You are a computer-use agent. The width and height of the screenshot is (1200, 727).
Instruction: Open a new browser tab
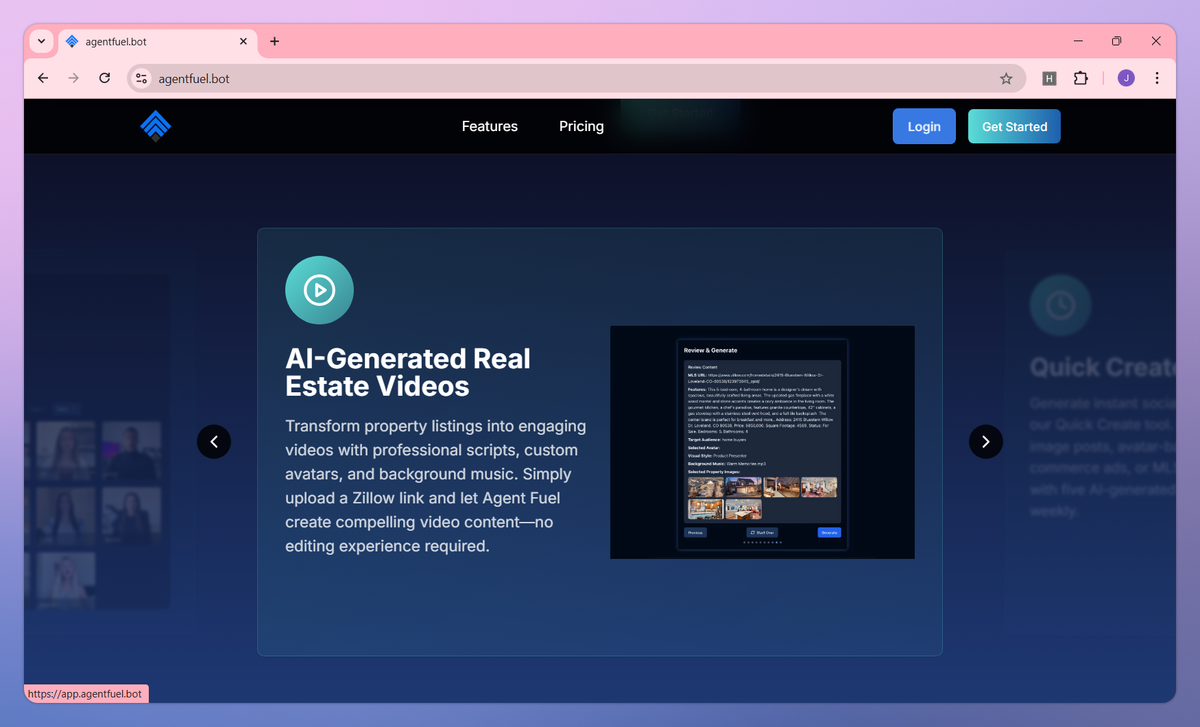[275, 42]
